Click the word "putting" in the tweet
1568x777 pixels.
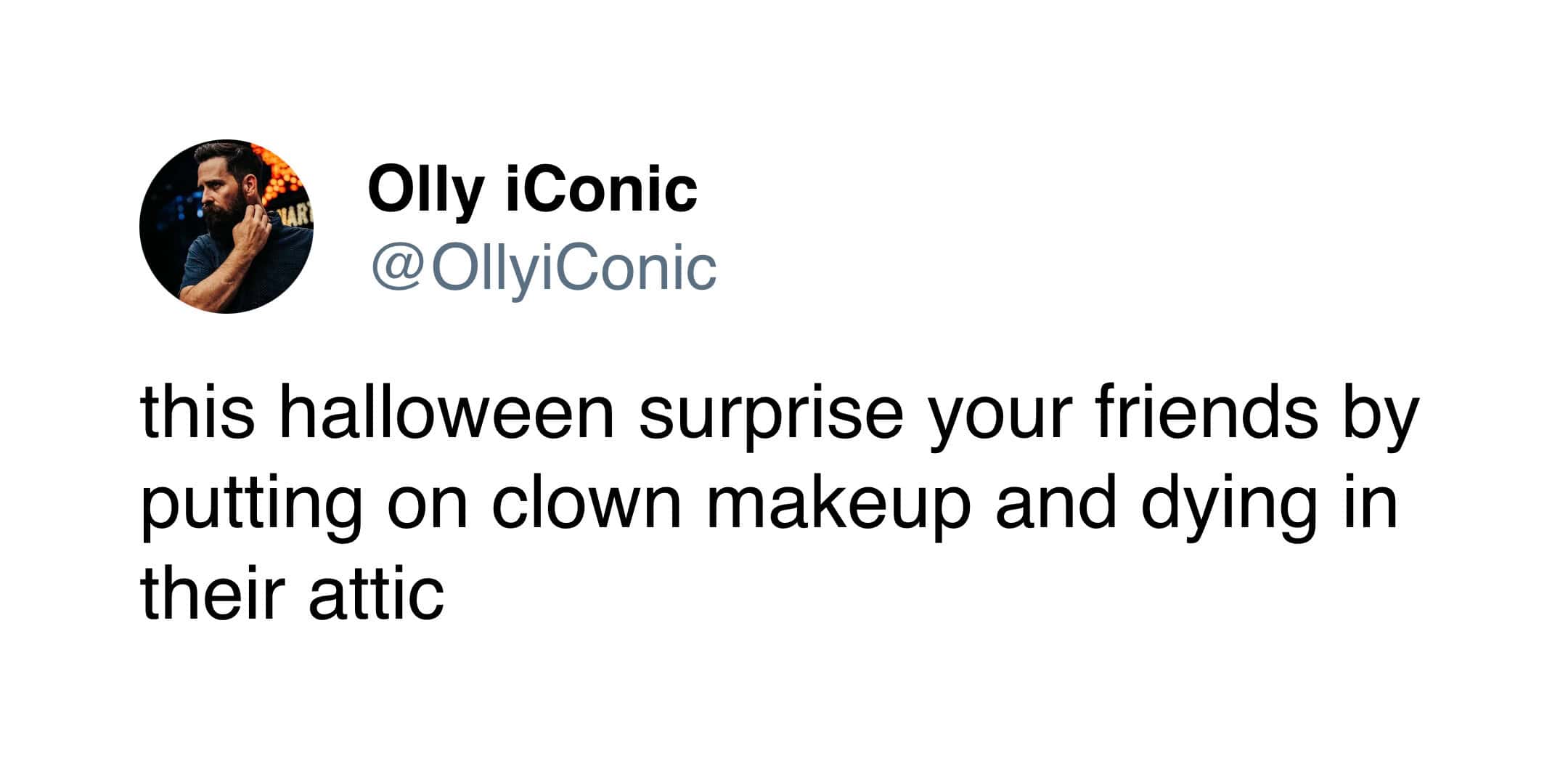251,506
